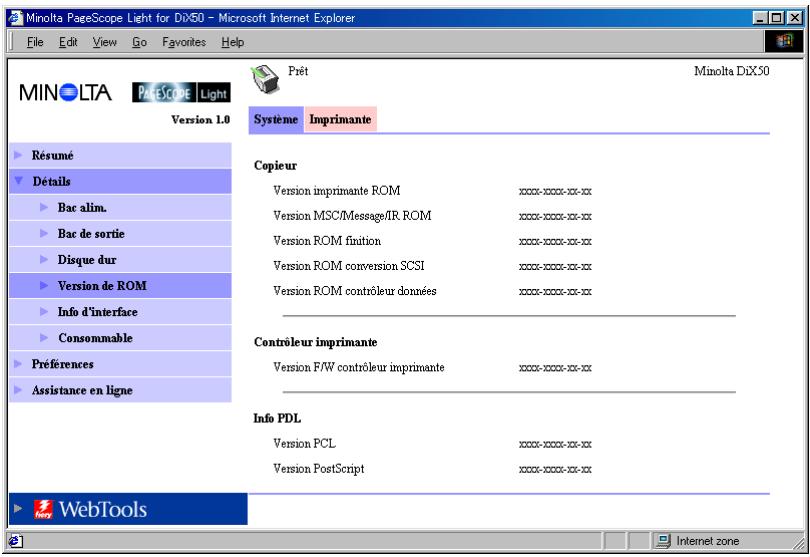The width and height of the screenshot is (810, 557).
Task: Open the Favorites menu
Action: [x=184, y=42]
